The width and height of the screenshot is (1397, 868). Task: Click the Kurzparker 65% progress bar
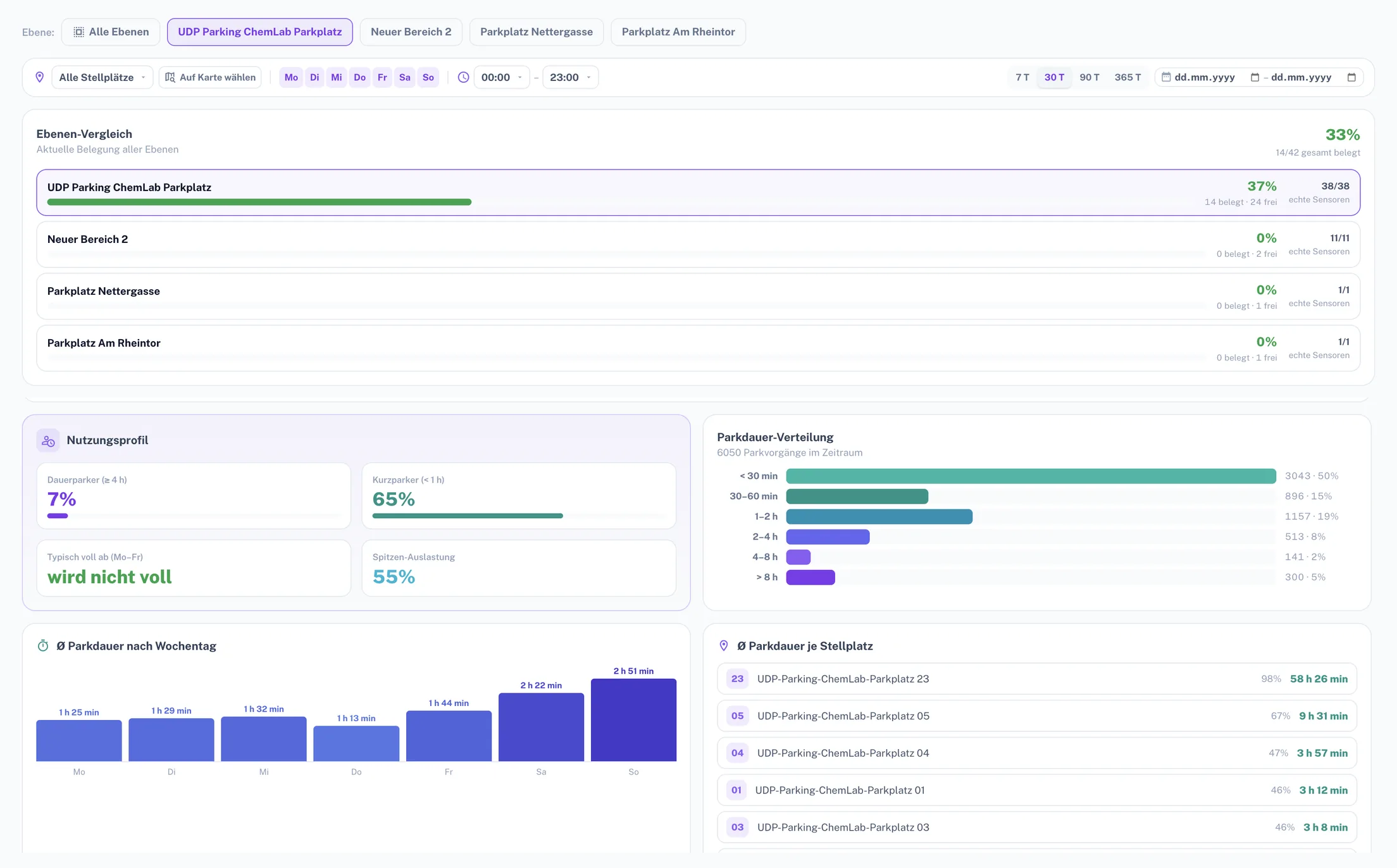pyautogui.click(x=468, y=516)
